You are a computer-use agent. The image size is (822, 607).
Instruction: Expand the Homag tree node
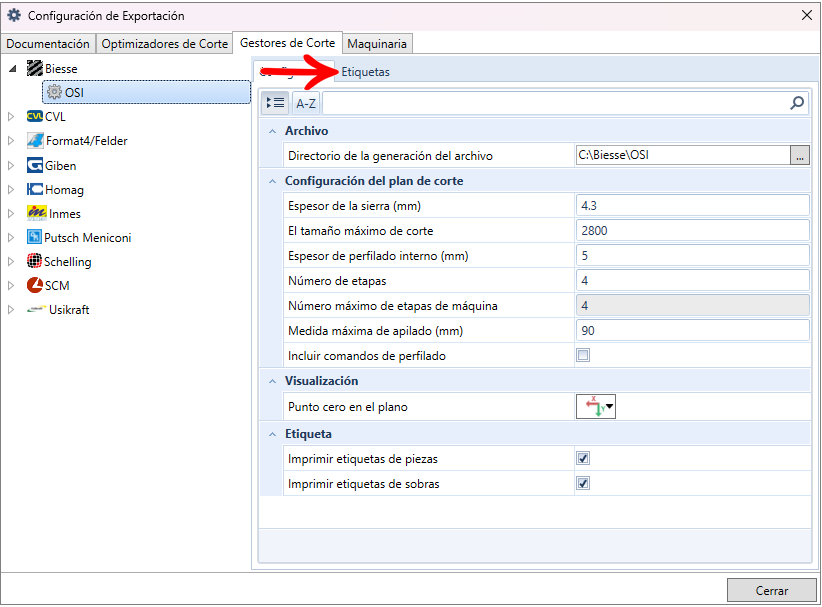click(x=10, y=189)
